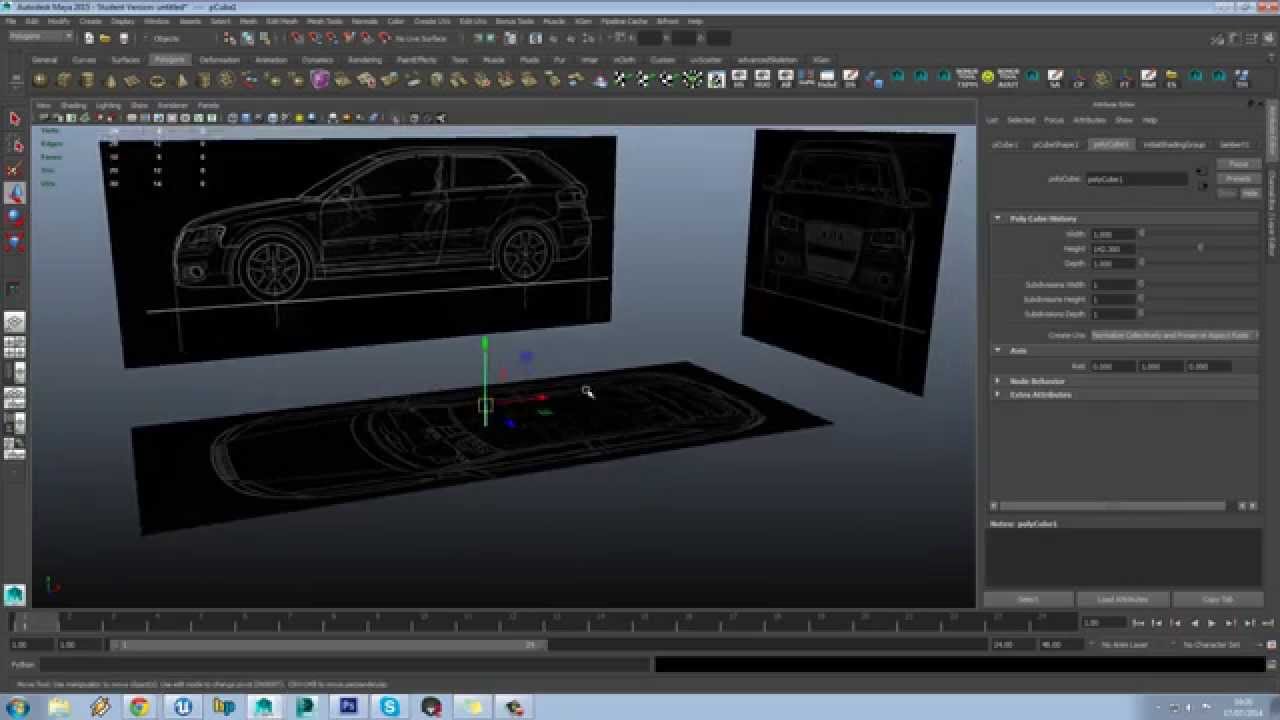This screenshot has height=720, width=1280.
Task: Create a polygon torus from the shelf
Action: click(157, 79)
